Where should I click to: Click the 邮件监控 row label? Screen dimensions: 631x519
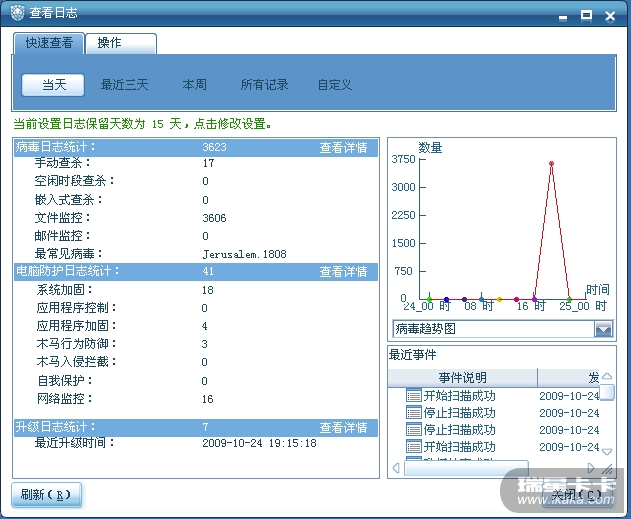(x=62, y=235)
